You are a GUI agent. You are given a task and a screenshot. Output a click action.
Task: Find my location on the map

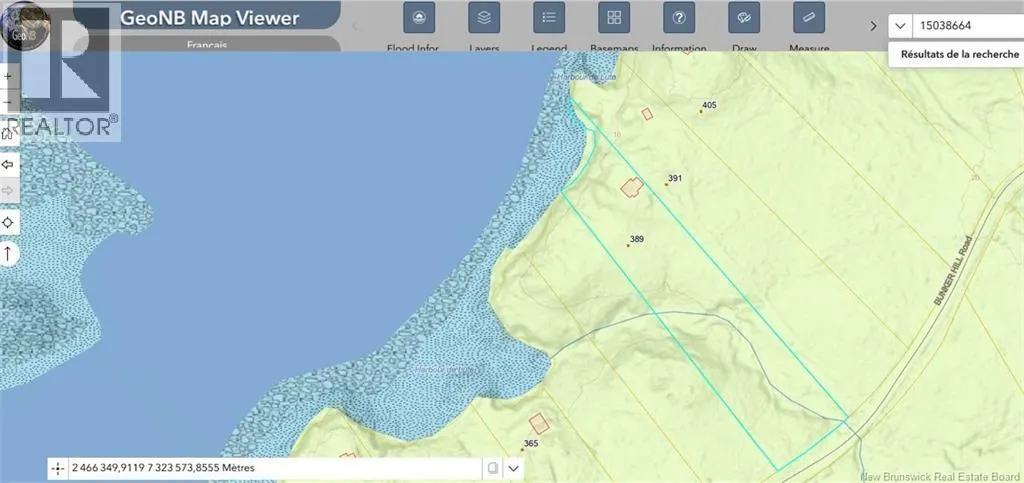[x=8, y=223]
